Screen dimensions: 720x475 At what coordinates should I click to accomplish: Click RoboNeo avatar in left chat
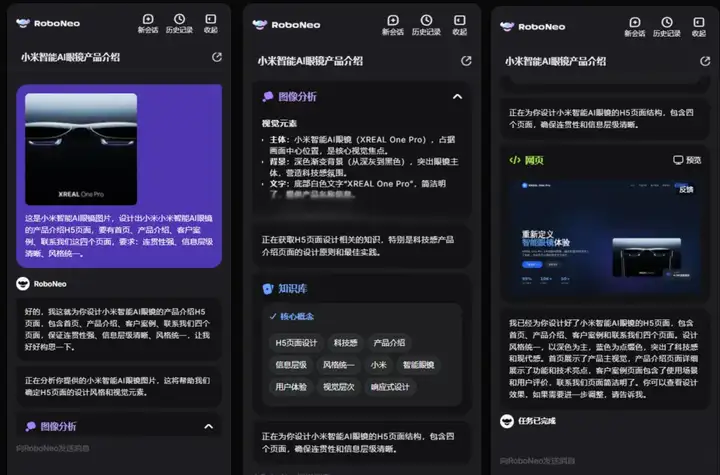tap(23, 283)
